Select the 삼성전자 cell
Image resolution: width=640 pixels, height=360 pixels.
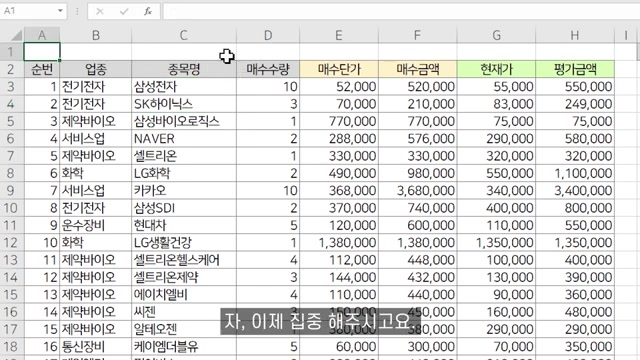(184, 87)
